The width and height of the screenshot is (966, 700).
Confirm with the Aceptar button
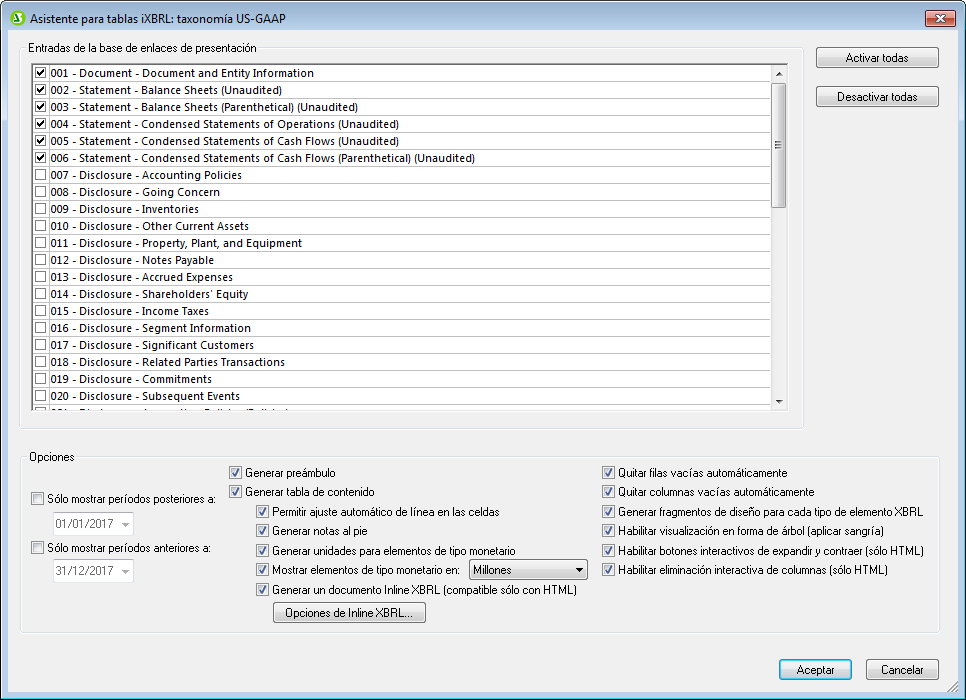click(815, 670)
